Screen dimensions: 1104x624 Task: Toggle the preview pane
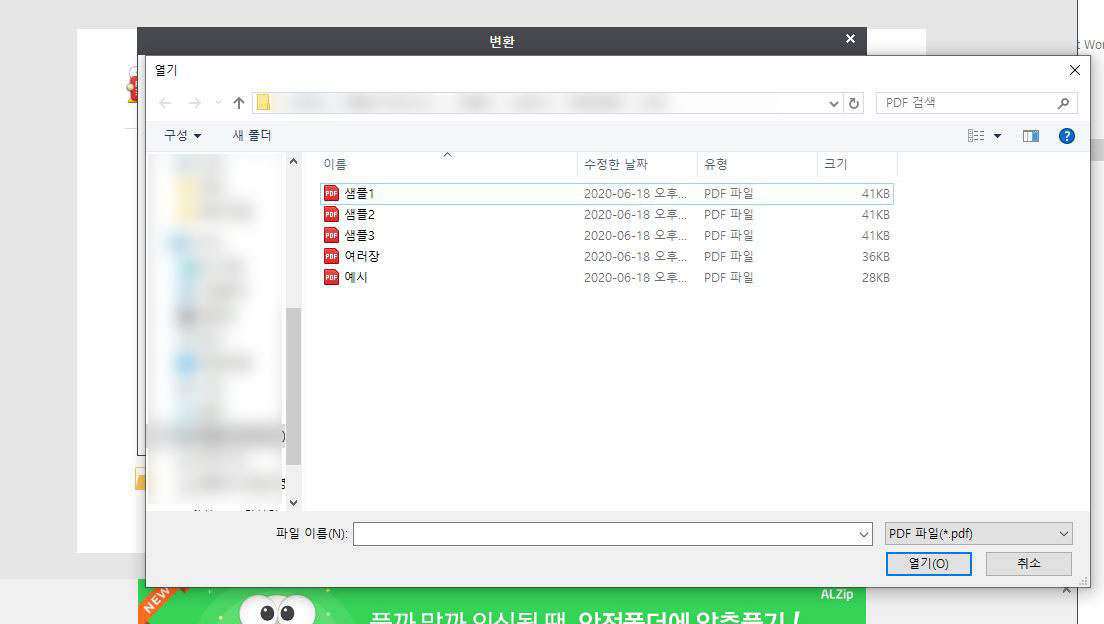(x=1031, y=136)
